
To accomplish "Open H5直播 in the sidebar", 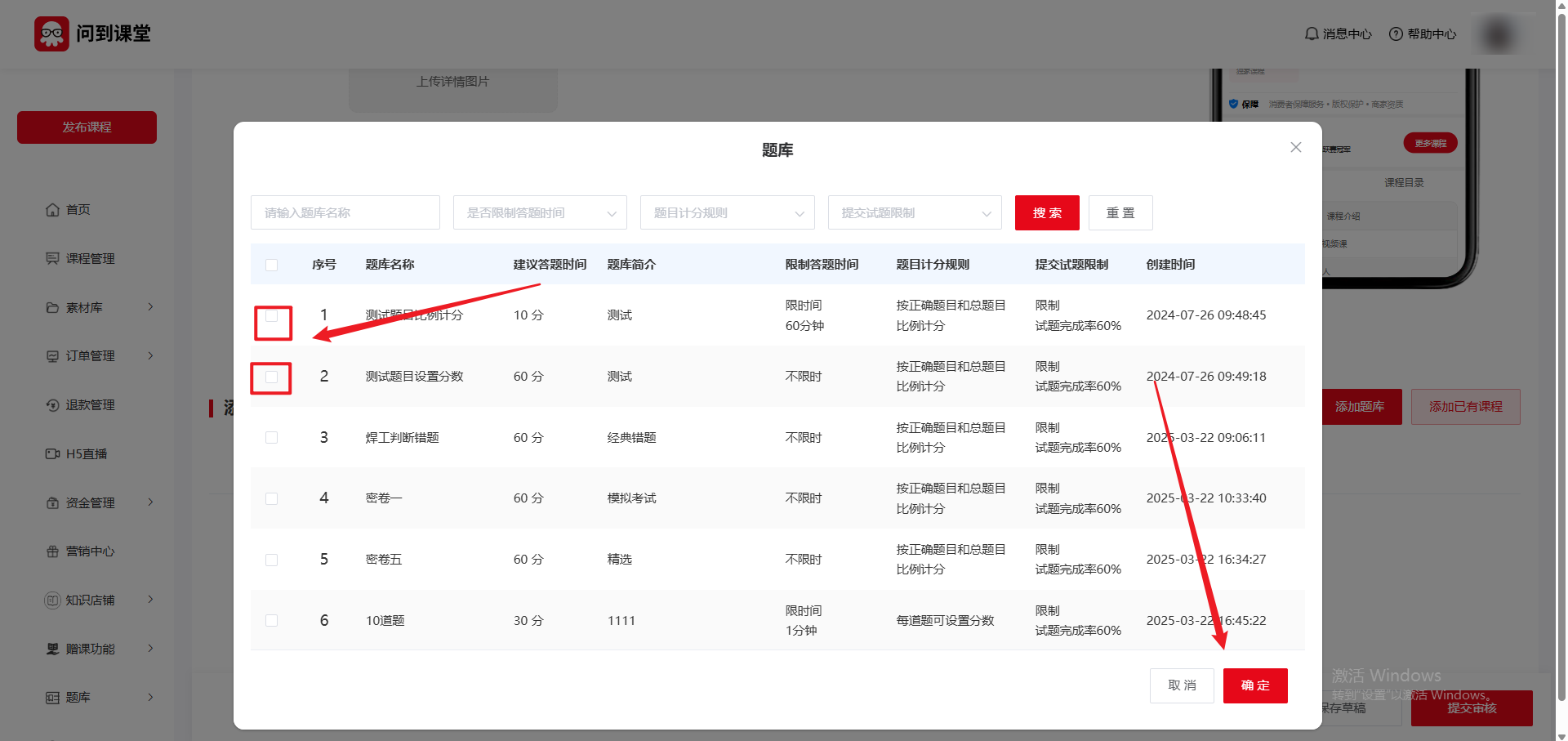I will [x=87, y=454].
